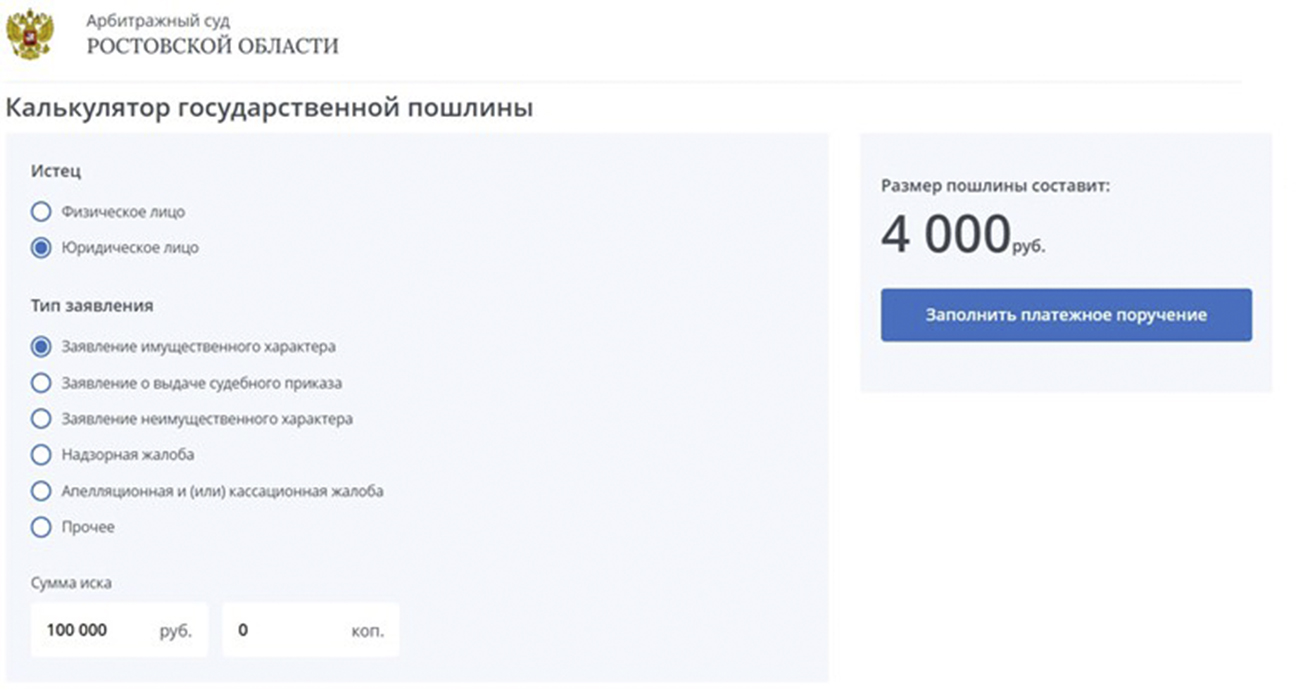Select the Прочее application type

click(x=41, y=527)
